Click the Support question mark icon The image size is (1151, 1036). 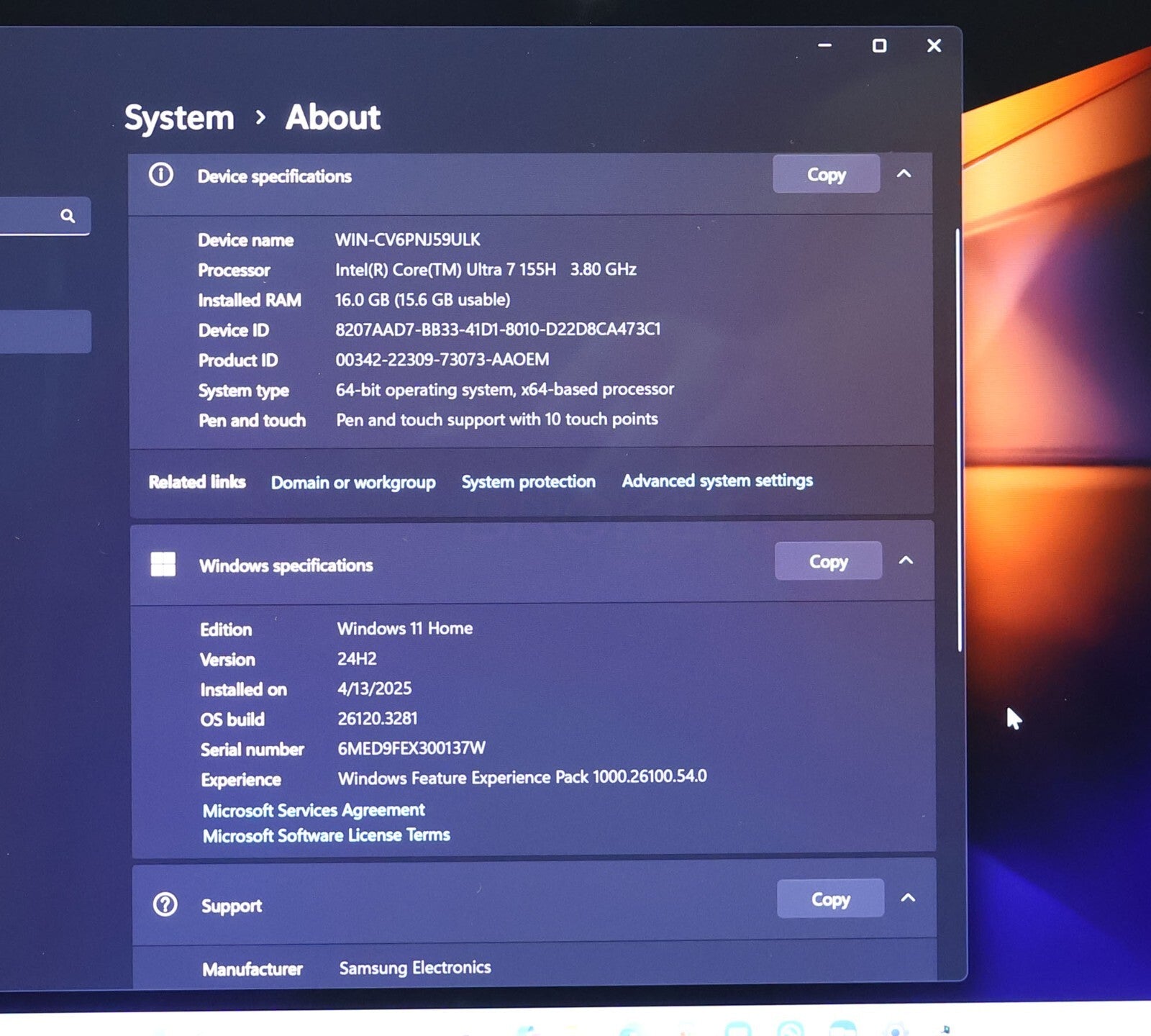(x=165, y=904)
